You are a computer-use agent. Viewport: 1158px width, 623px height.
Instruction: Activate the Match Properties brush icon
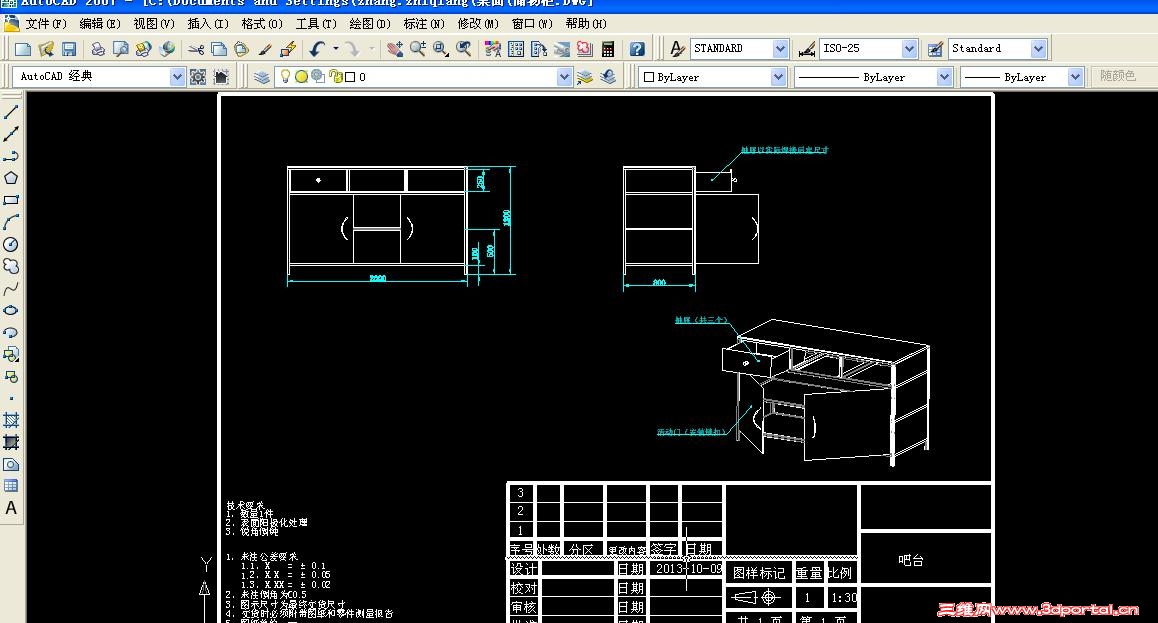point(264,49)
